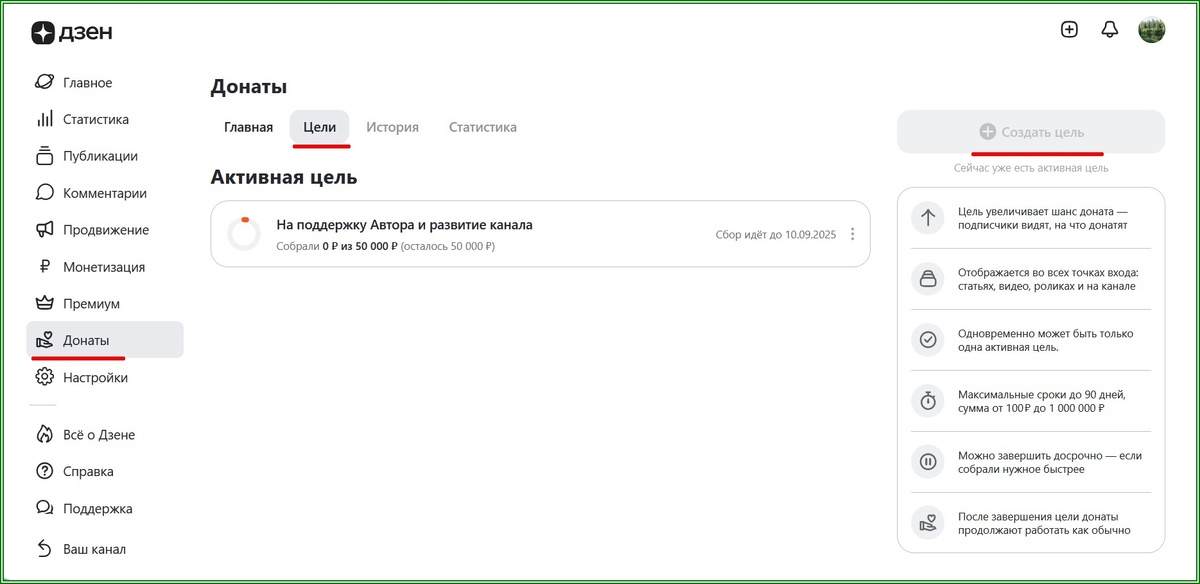
Task: Click the hand-heart icon beside Донаты in sidebar
Action: coord(44,341)
